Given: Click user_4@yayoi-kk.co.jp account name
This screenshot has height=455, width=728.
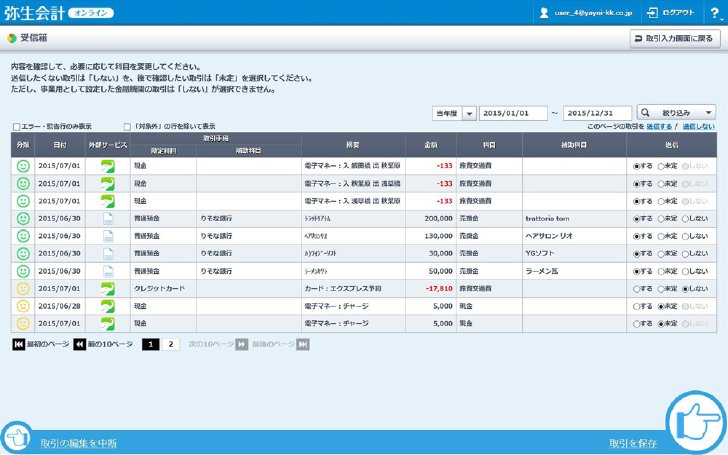Looking at the screenshot, I should click(x=593, y=13).
